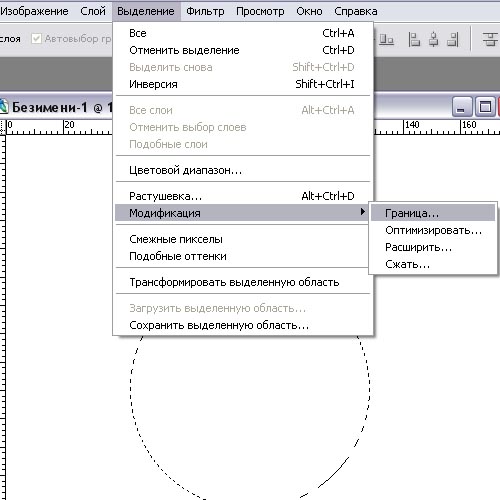Click the greyed Отменить выбор слоев entry
The image size is (500, 500).
[243, 127]
